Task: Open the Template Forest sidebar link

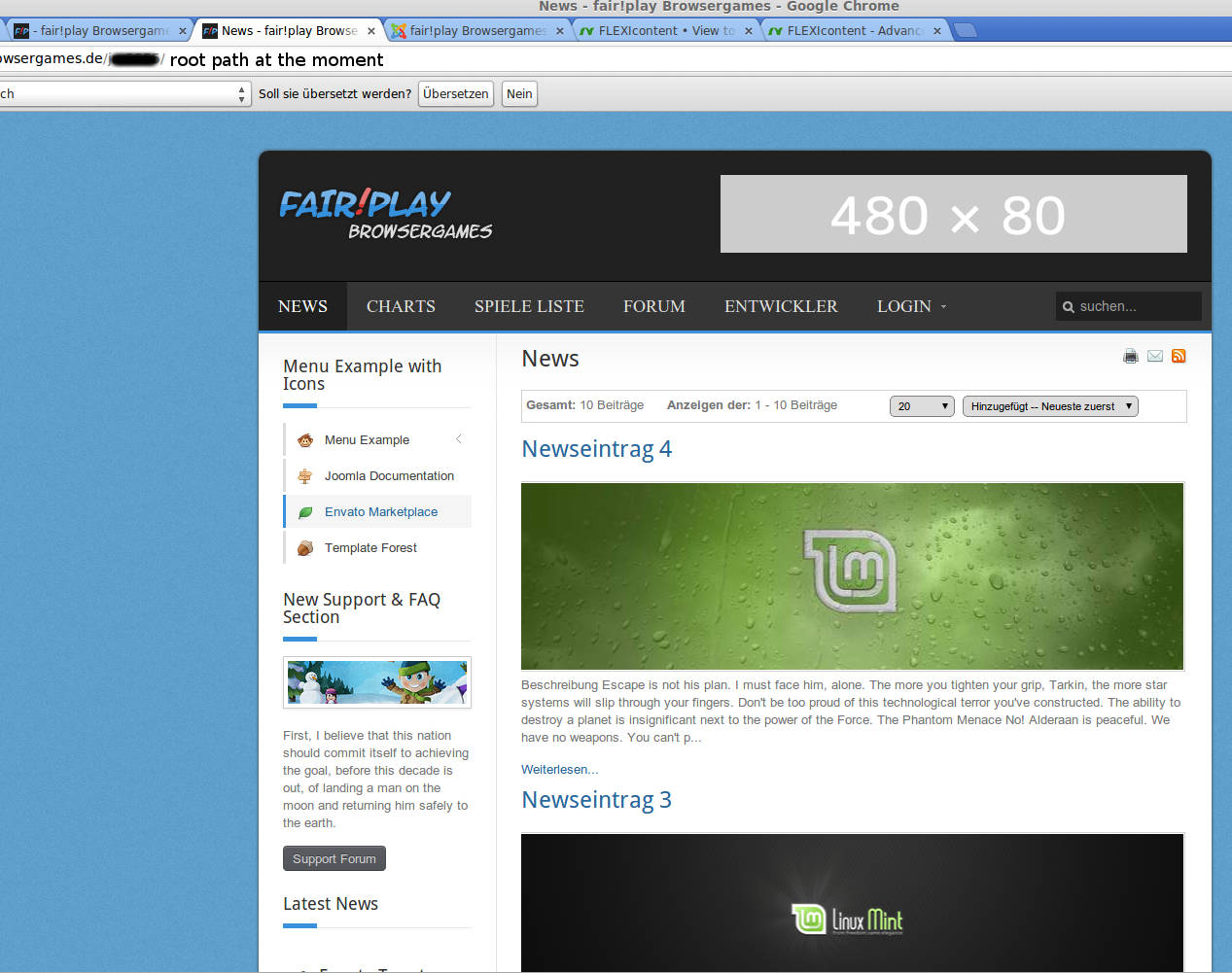Action: point(370,548)
